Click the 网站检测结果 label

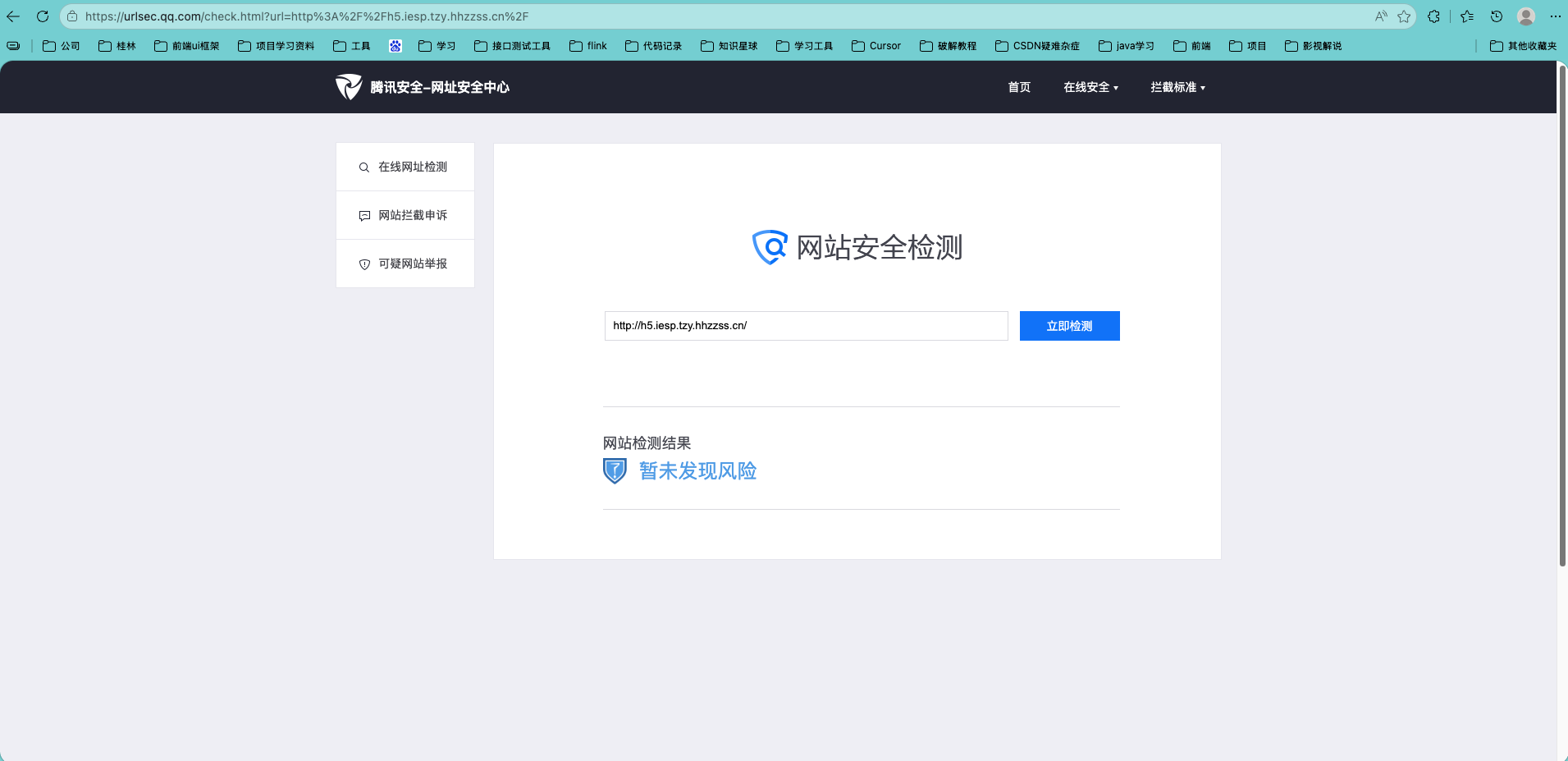(647, 443)
